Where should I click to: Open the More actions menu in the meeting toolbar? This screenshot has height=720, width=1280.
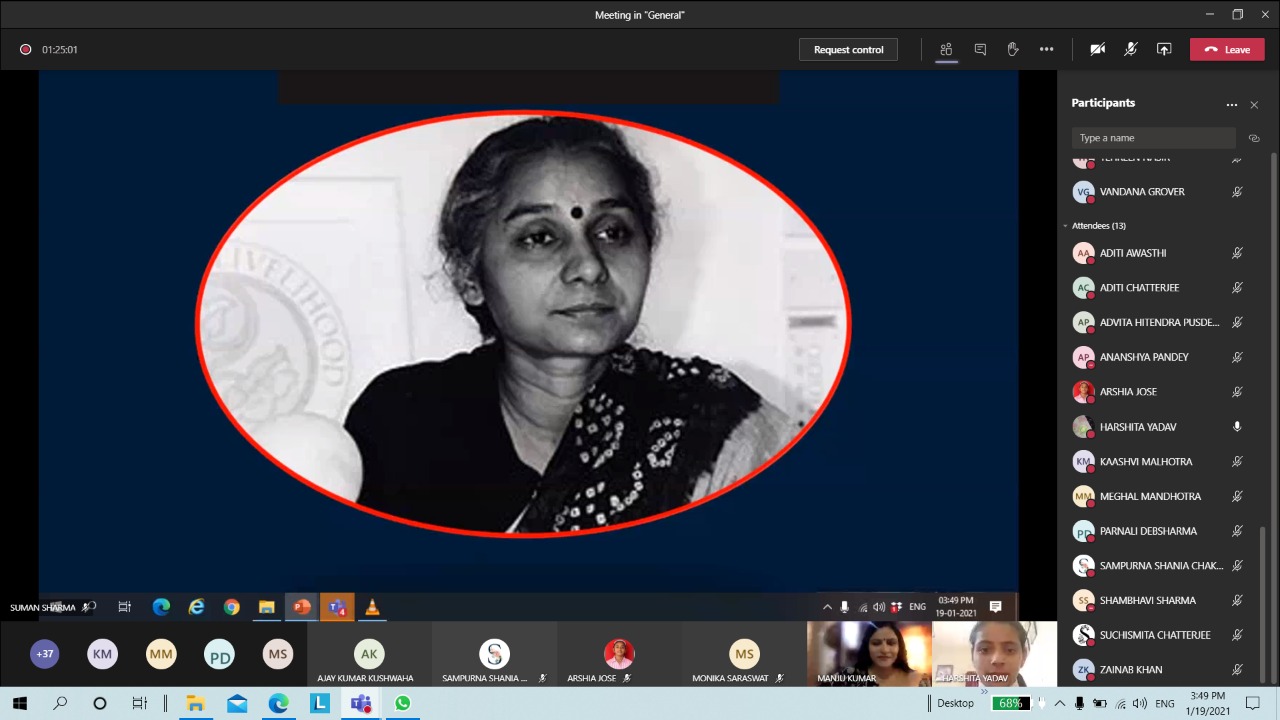click(1046, 49)
